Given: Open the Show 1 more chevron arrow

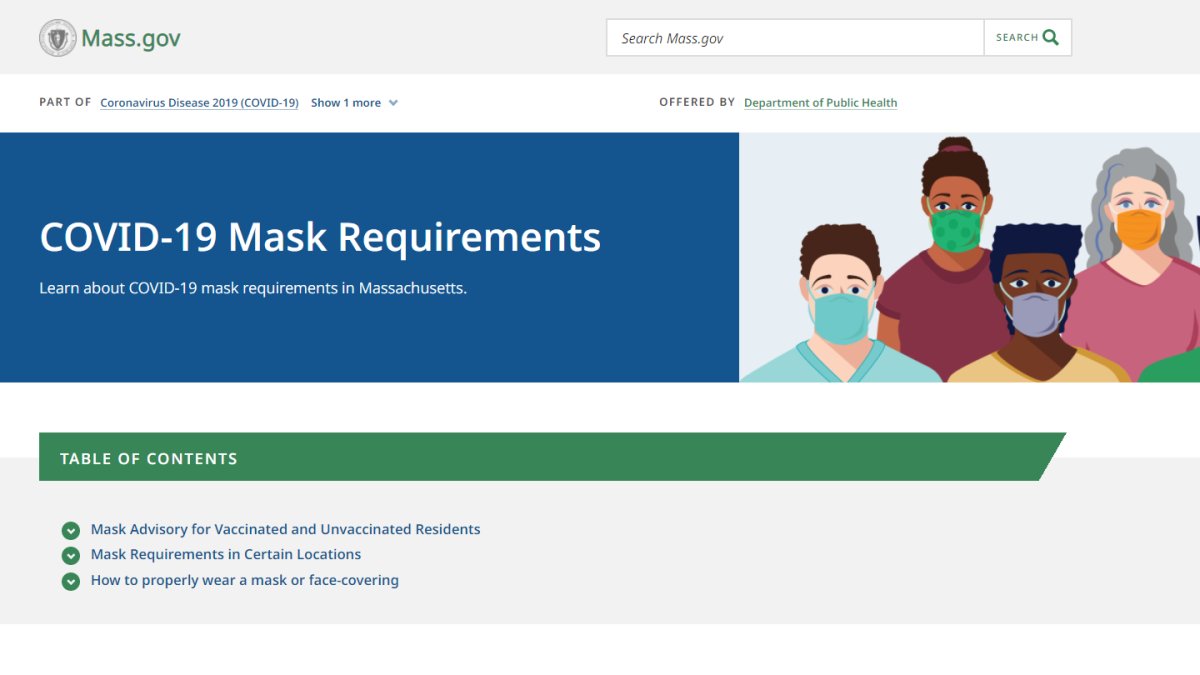Looking at the screenshot, I should pyautogui.click(x=392, y=102).
